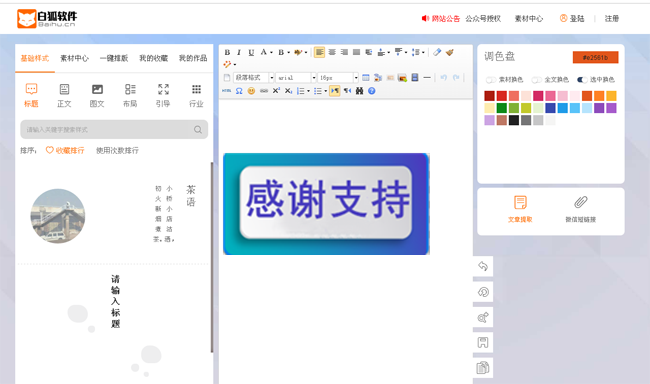
Task: Select the 布局 style category
Action: pyautogui.click(x=130, y=95)
